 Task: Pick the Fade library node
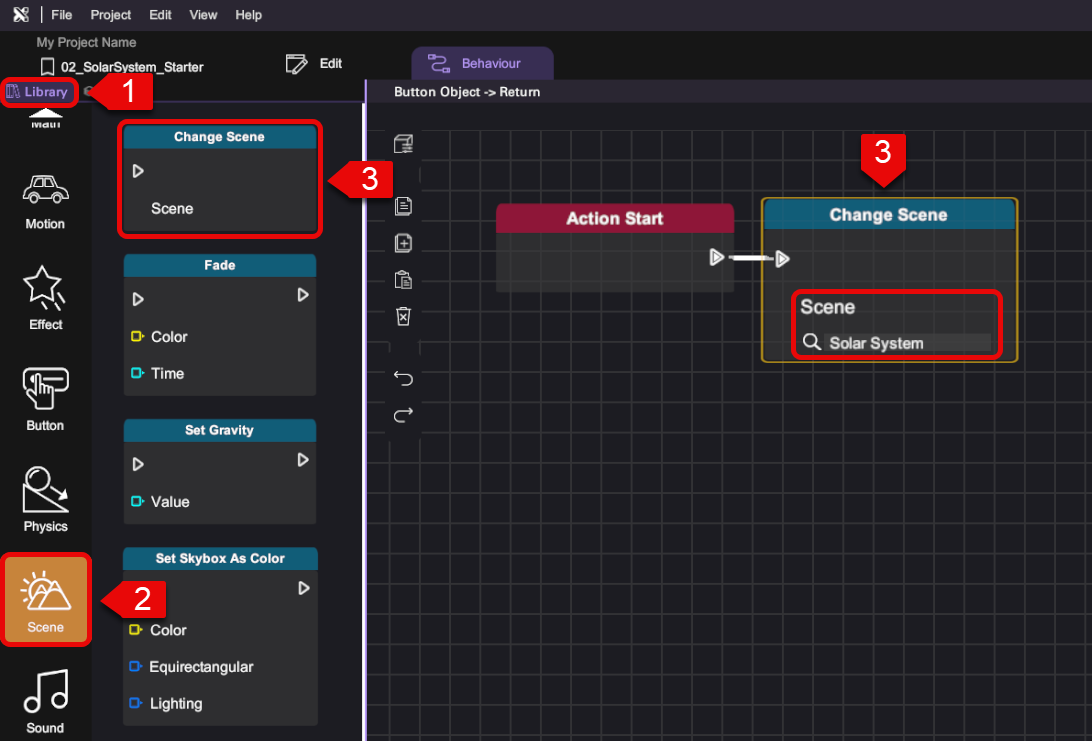click(220, 325)
